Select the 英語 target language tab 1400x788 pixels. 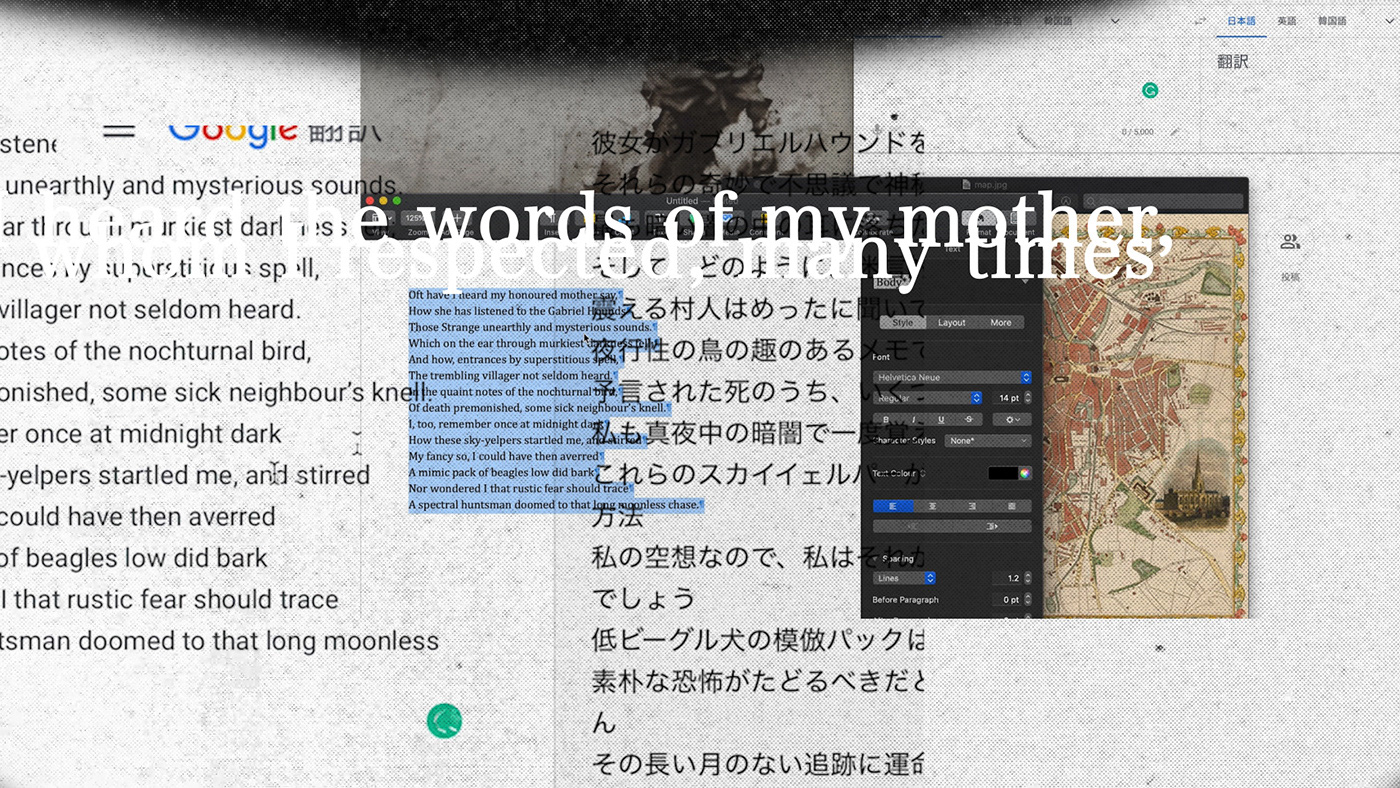tap(1287, 21)
